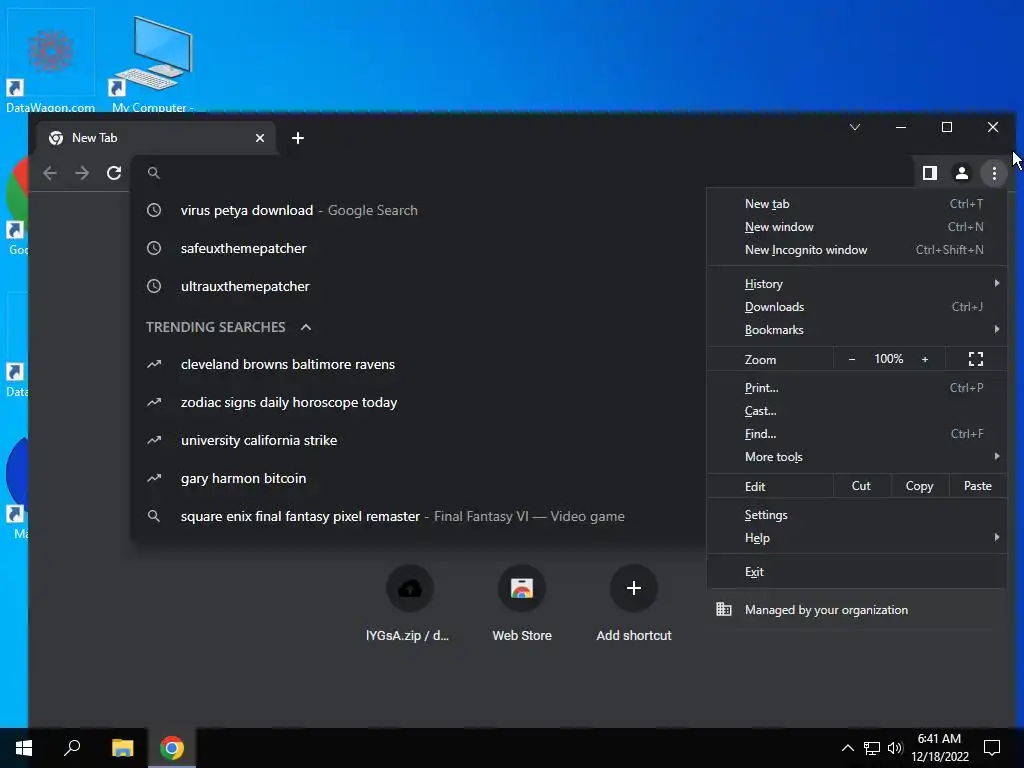This screenshot has height=768, width=1024.
Task: Click the back navigation arrow
Action: pos(50,173)
